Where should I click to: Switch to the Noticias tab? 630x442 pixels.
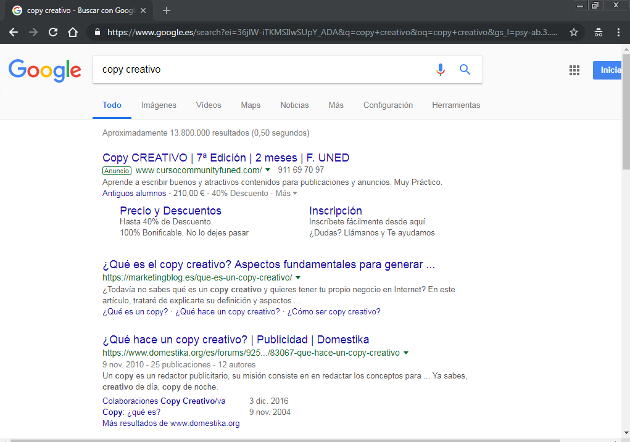click(x=295, y=105)
